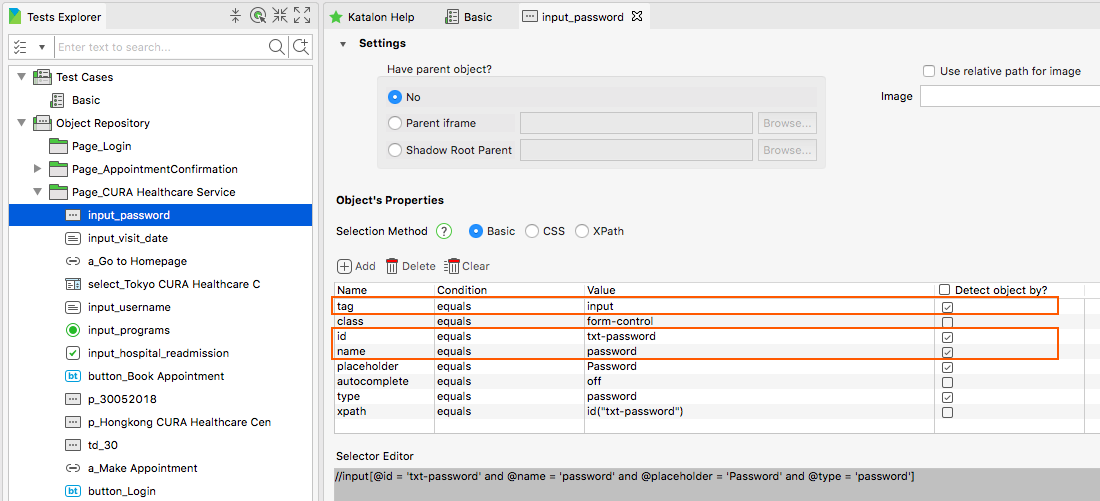Image resolution: width=1100 pixels, height=501 pixels.
Task: Click the Add property button
Action: click(356, 266)
